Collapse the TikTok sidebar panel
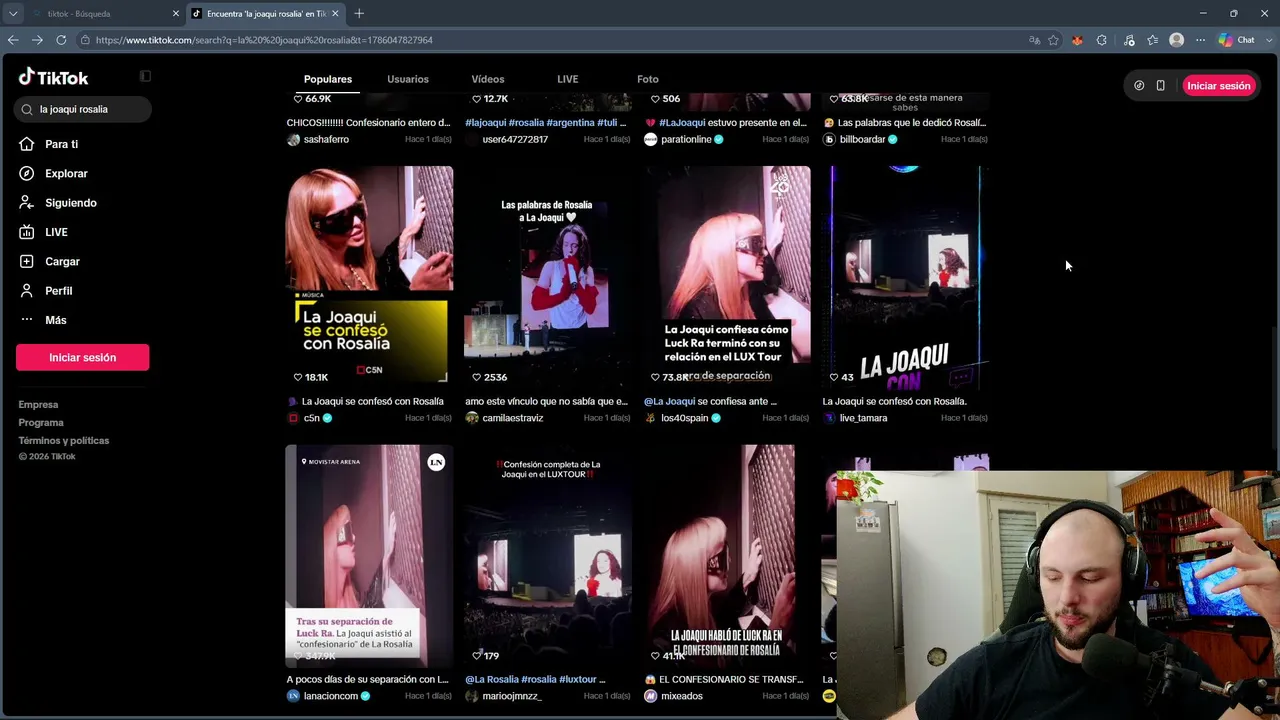1280x720 pixels. point(145,76)
